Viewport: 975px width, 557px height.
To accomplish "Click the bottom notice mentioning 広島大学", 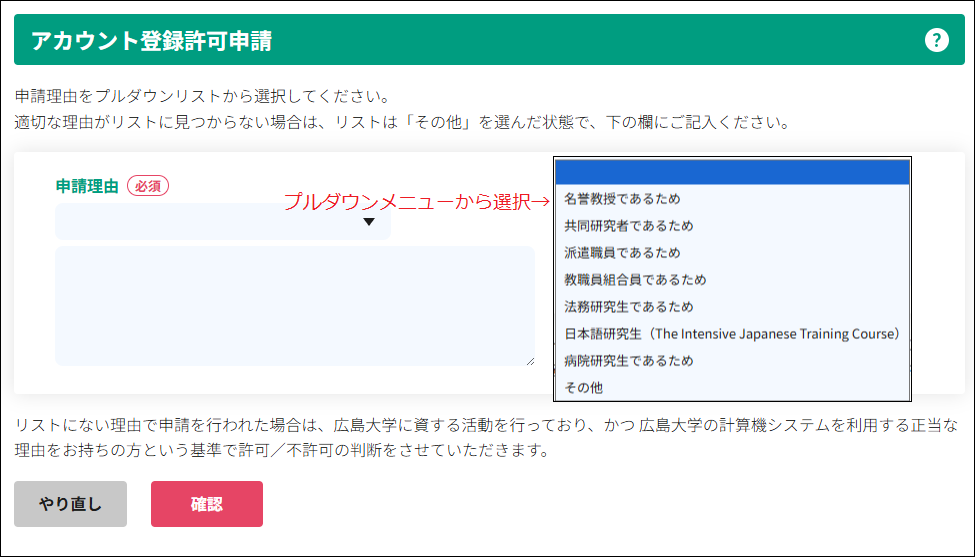I will (487, 438).
